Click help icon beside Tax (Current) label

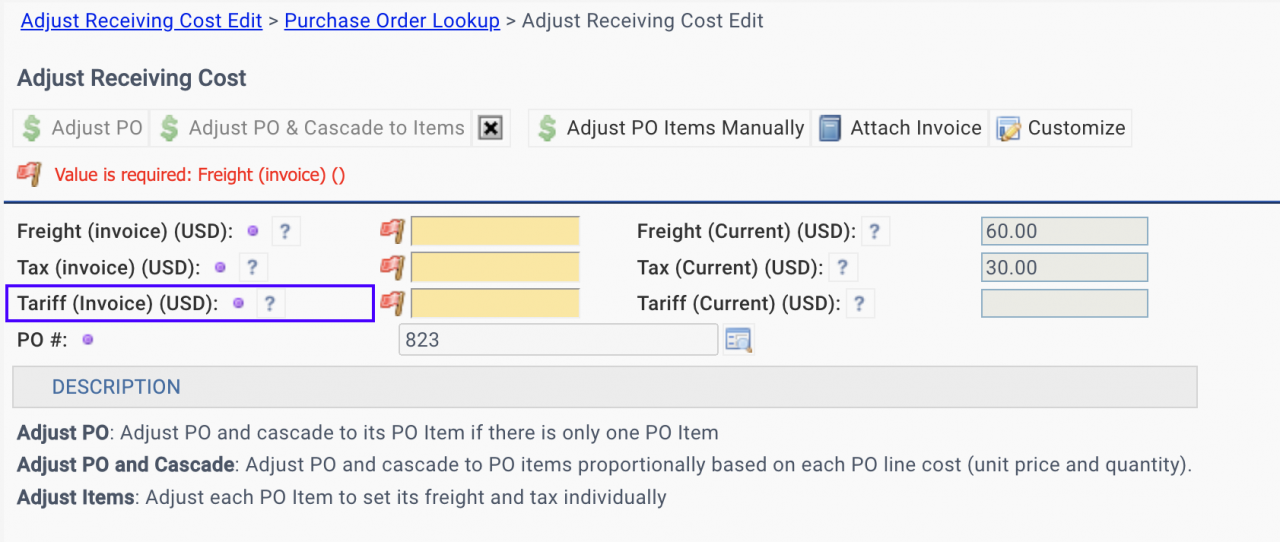click(x=842, y=268)
